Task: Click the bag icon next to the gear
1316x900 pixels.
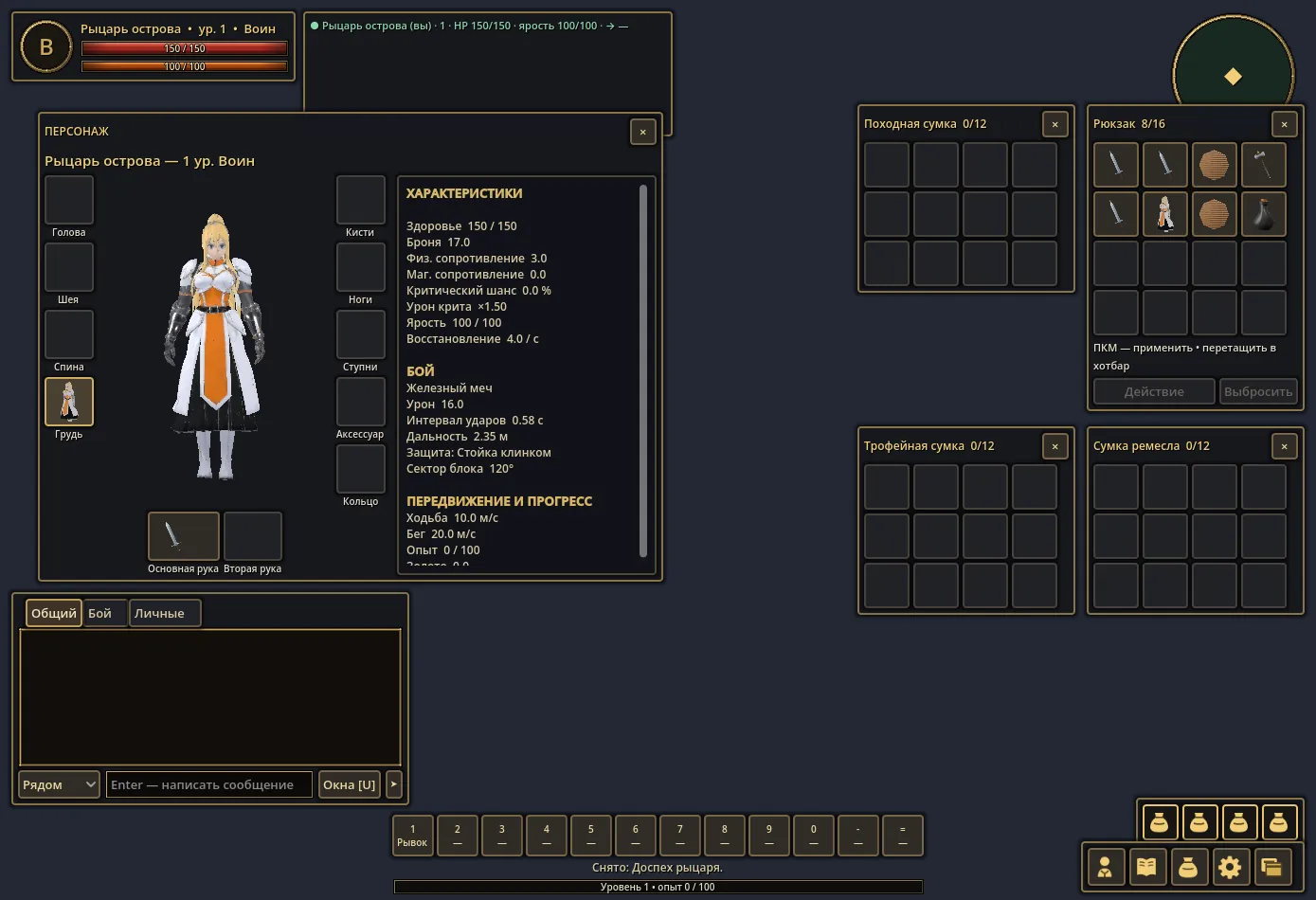Action: click(1188, 866)
